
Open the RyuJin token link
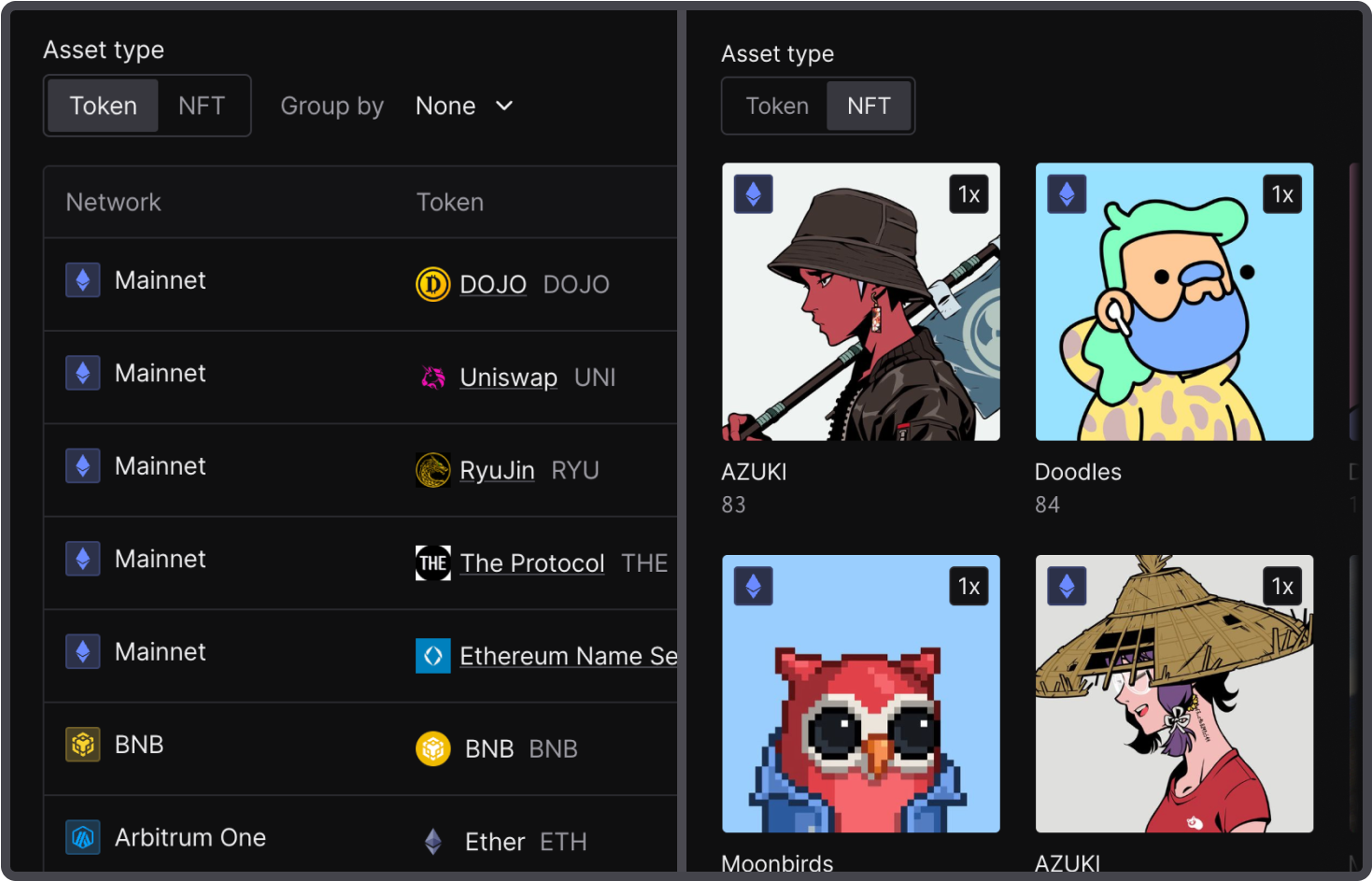point(497,470)
